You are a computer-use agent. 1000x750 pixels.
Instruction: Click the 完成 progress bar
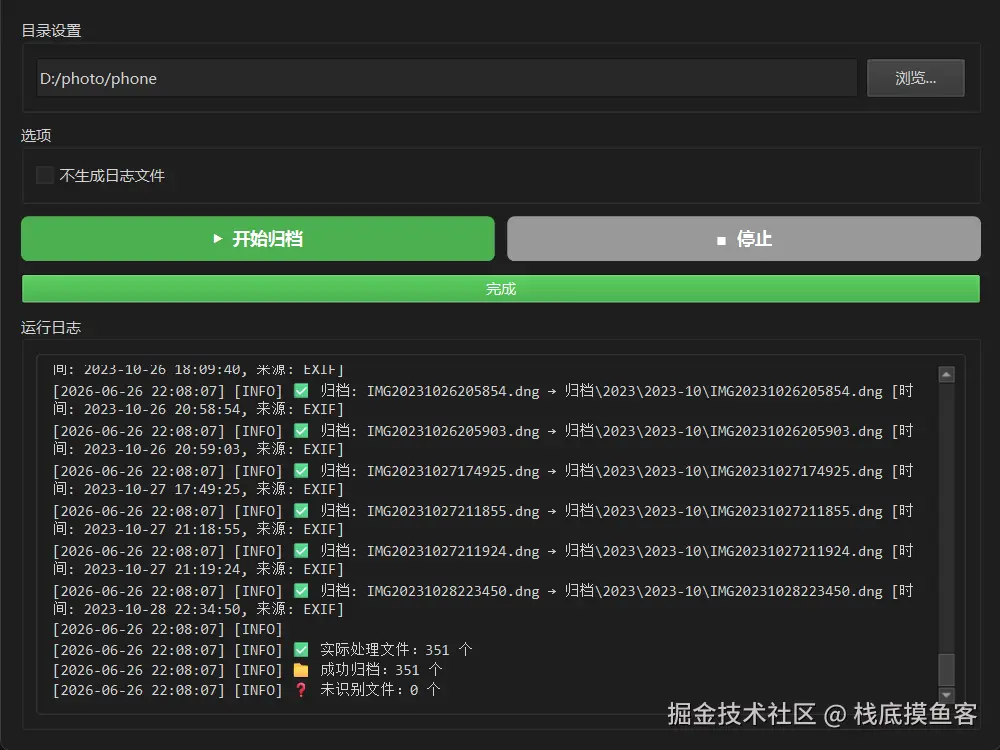pos(501,289)
